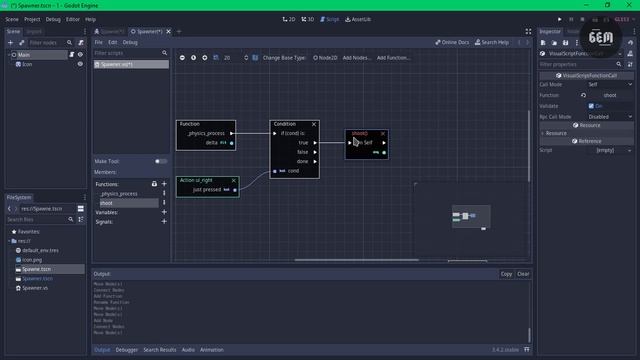Viewport: 640px width, 360px height.
Task: Toggle visibility of Icon node
Action: [x=80, y=64]
